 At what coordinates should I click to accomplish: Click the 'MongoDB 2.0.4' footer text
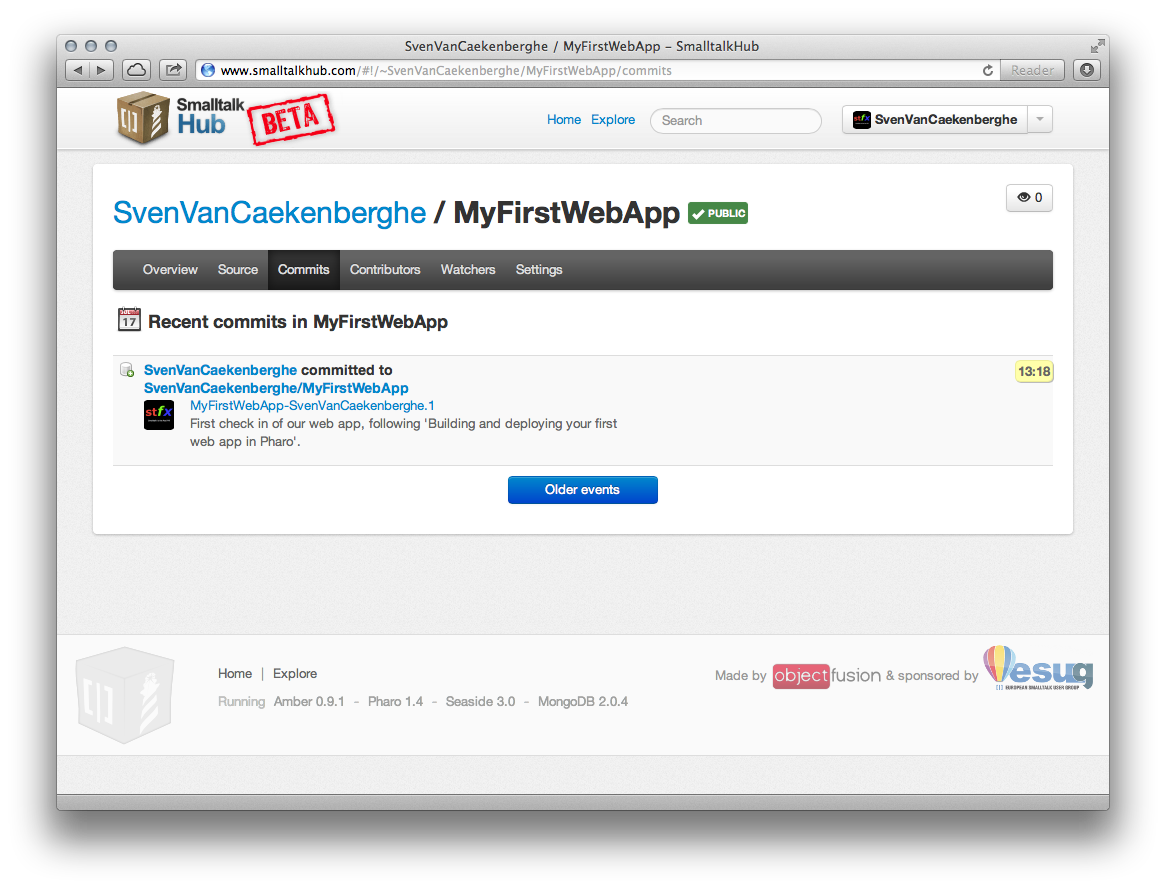coord(583,702)
